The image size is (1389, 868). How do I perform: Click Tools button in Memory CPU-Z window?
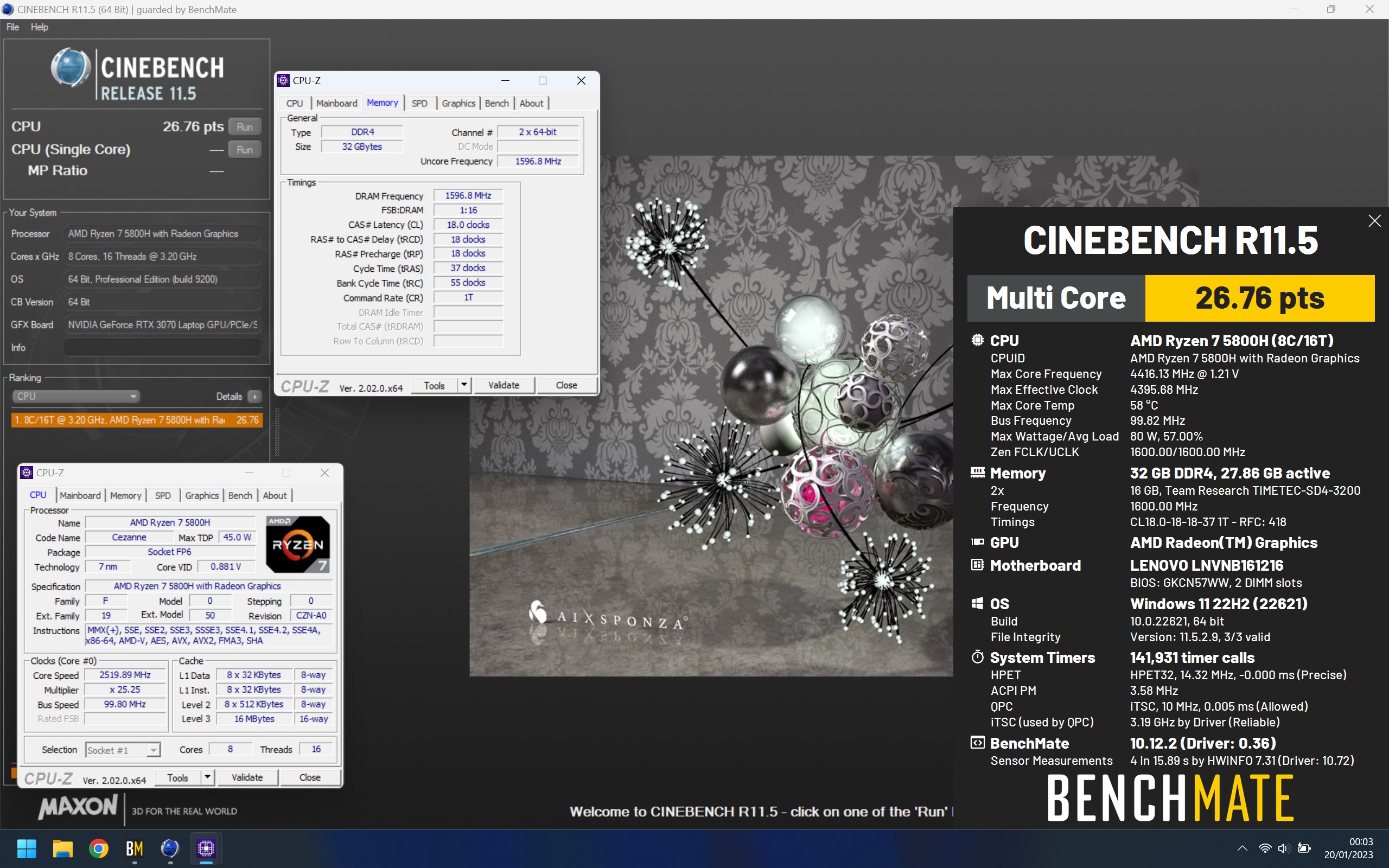(435, 385)
